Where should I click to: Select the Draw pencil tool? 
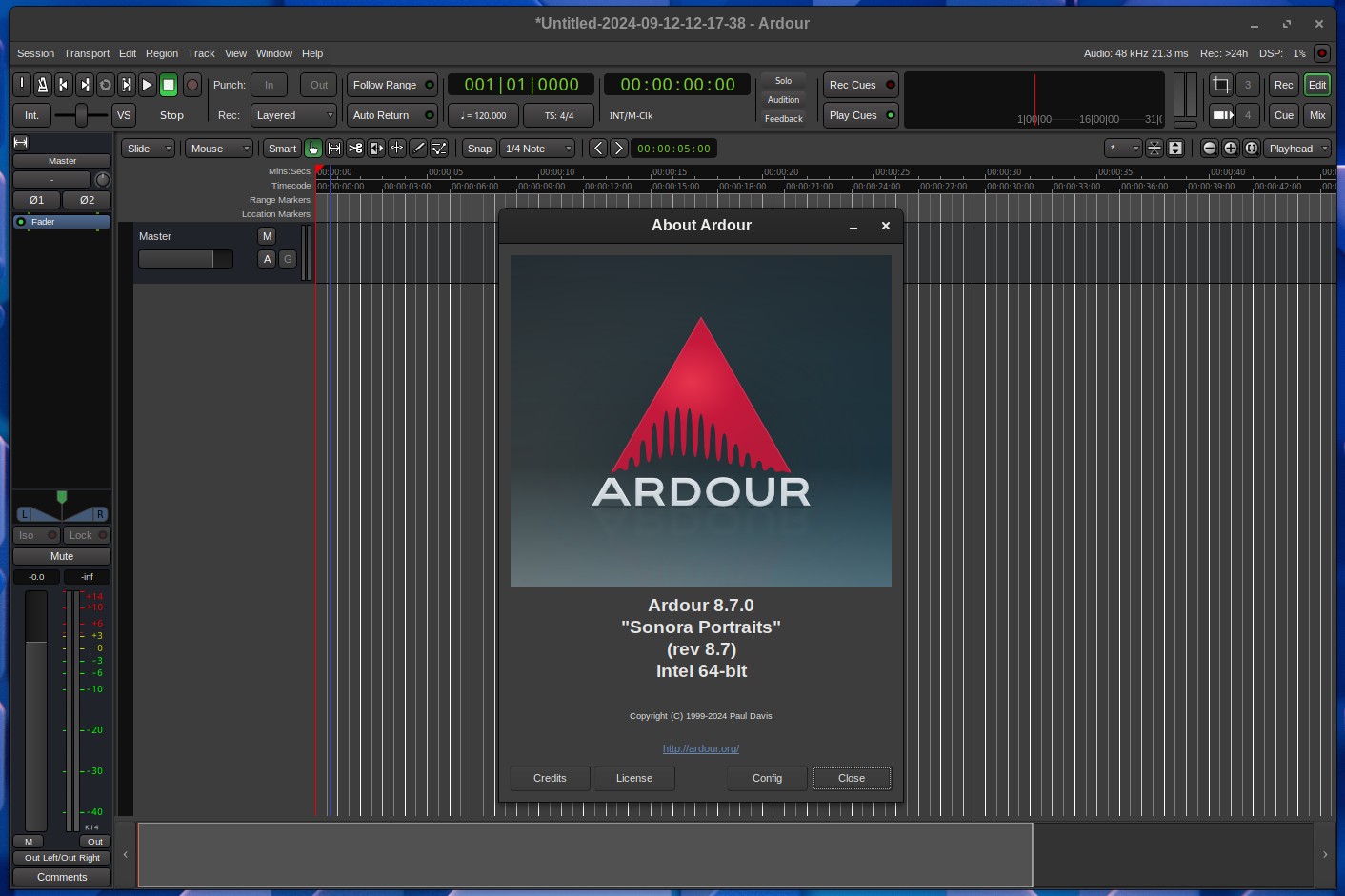click(x=418, y=149)
